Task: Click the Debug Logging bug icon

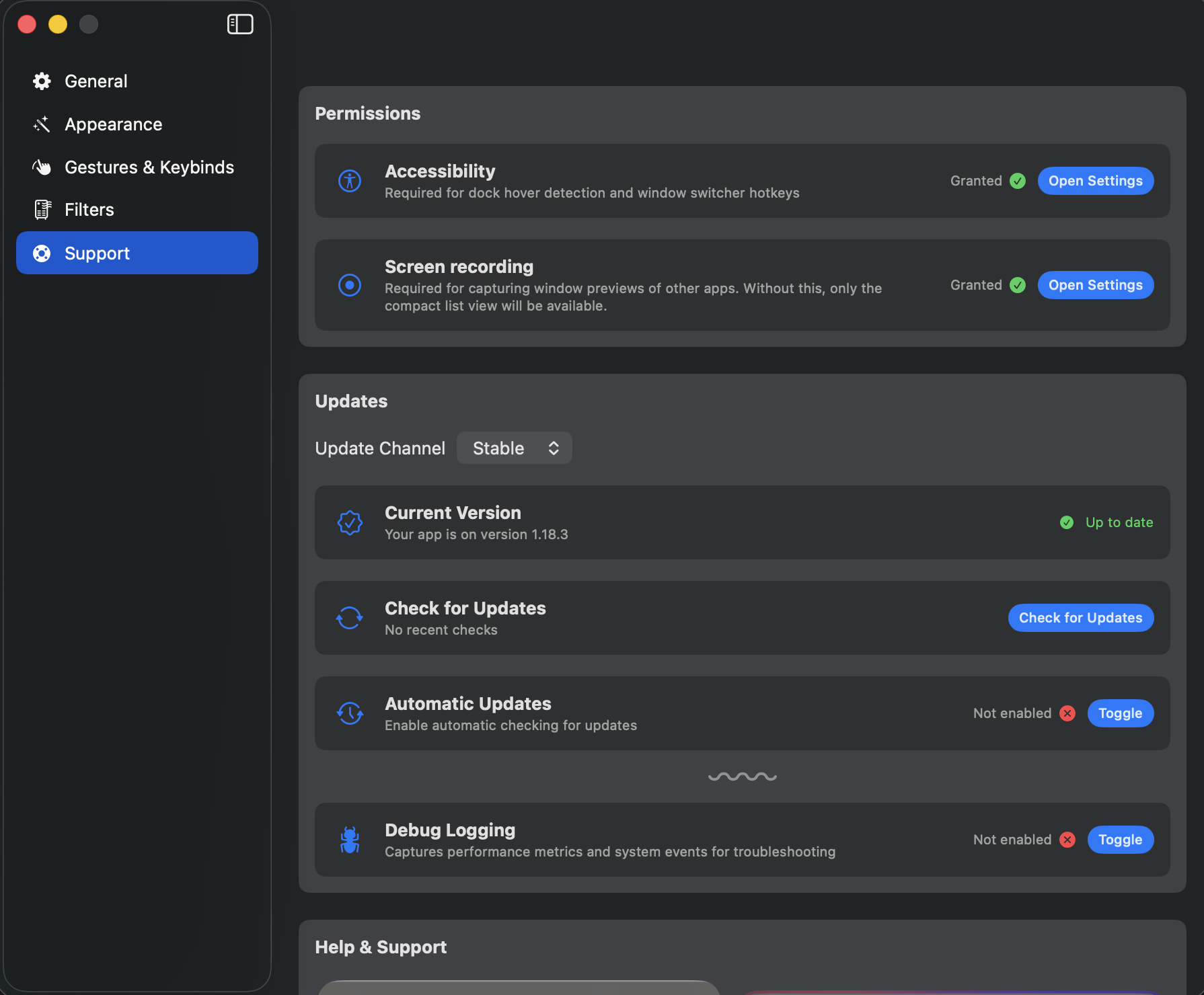Action: coord(350,840)
